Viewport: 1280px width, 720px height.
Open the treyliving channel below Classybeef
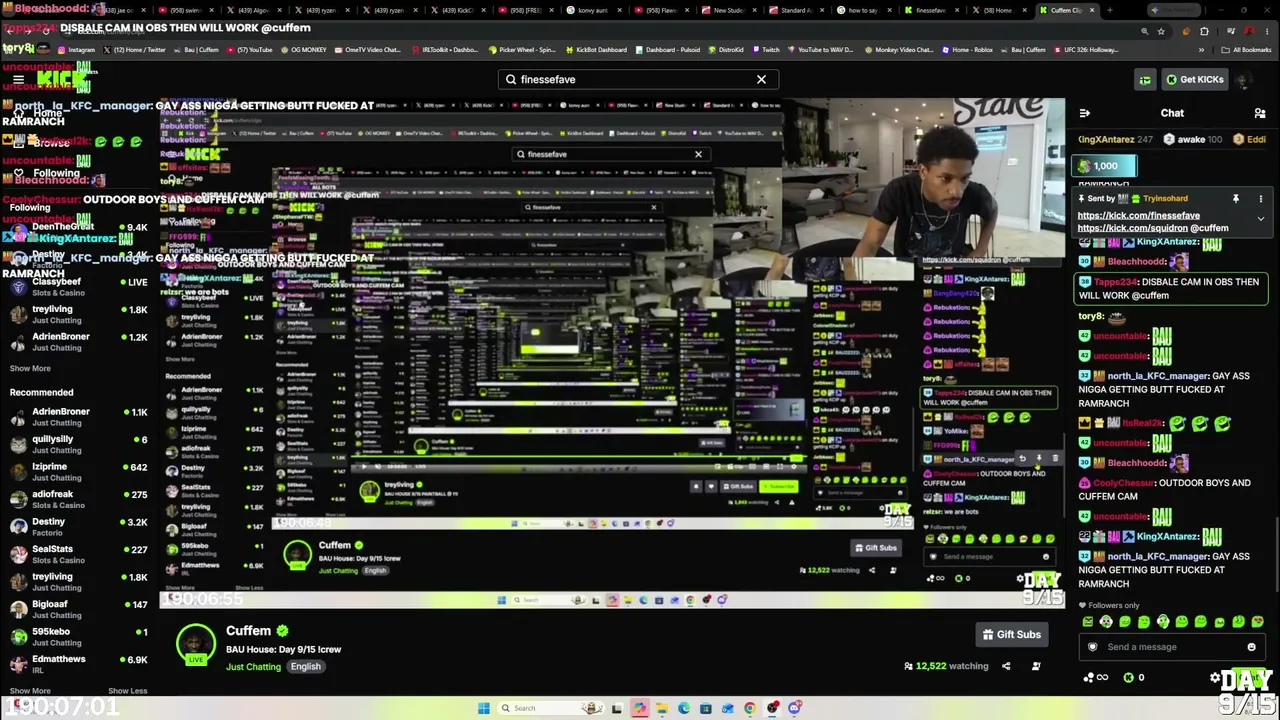point(78,314)
